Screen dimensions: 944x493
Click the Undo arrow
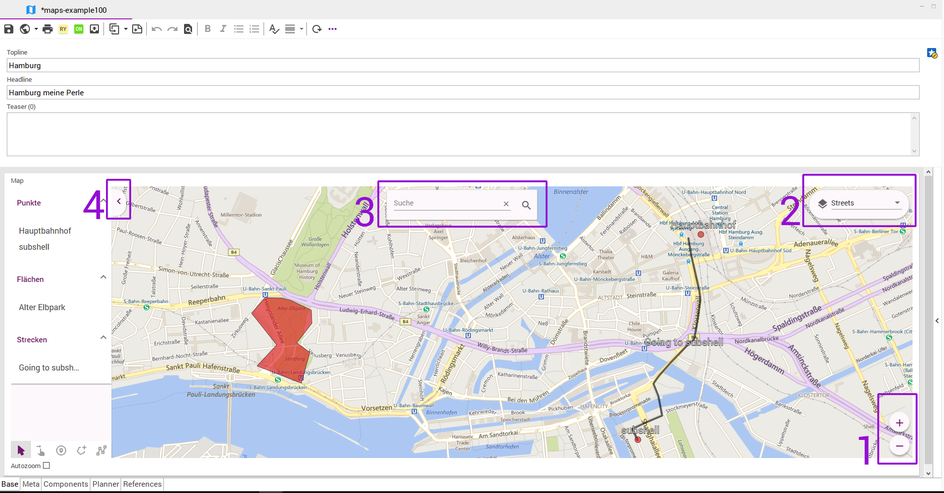point(157,29)
